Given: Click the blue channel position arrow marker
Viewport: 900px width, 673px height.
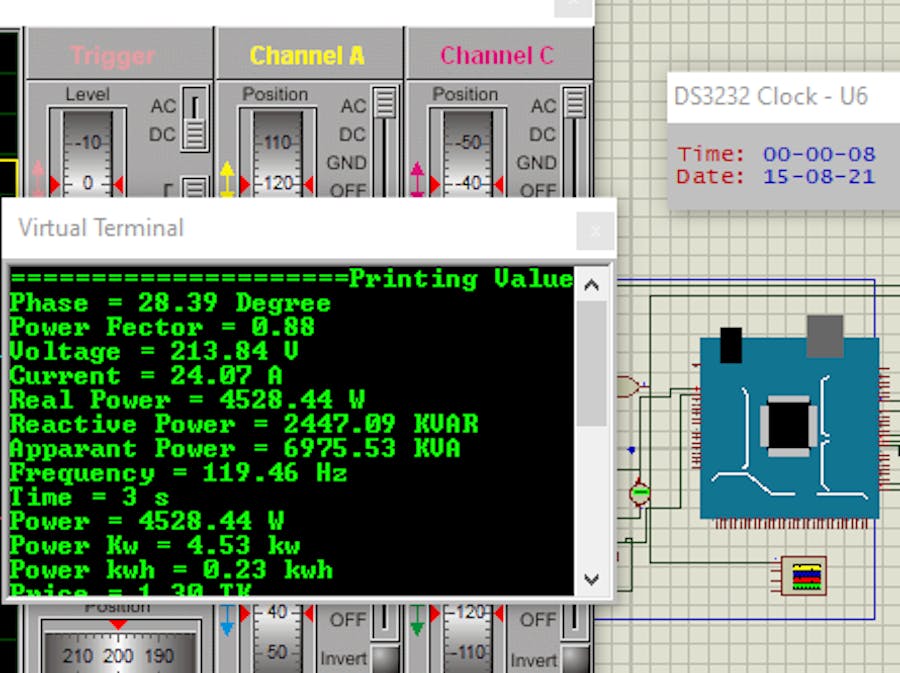Looking at the screenshot, I should 227,624.
